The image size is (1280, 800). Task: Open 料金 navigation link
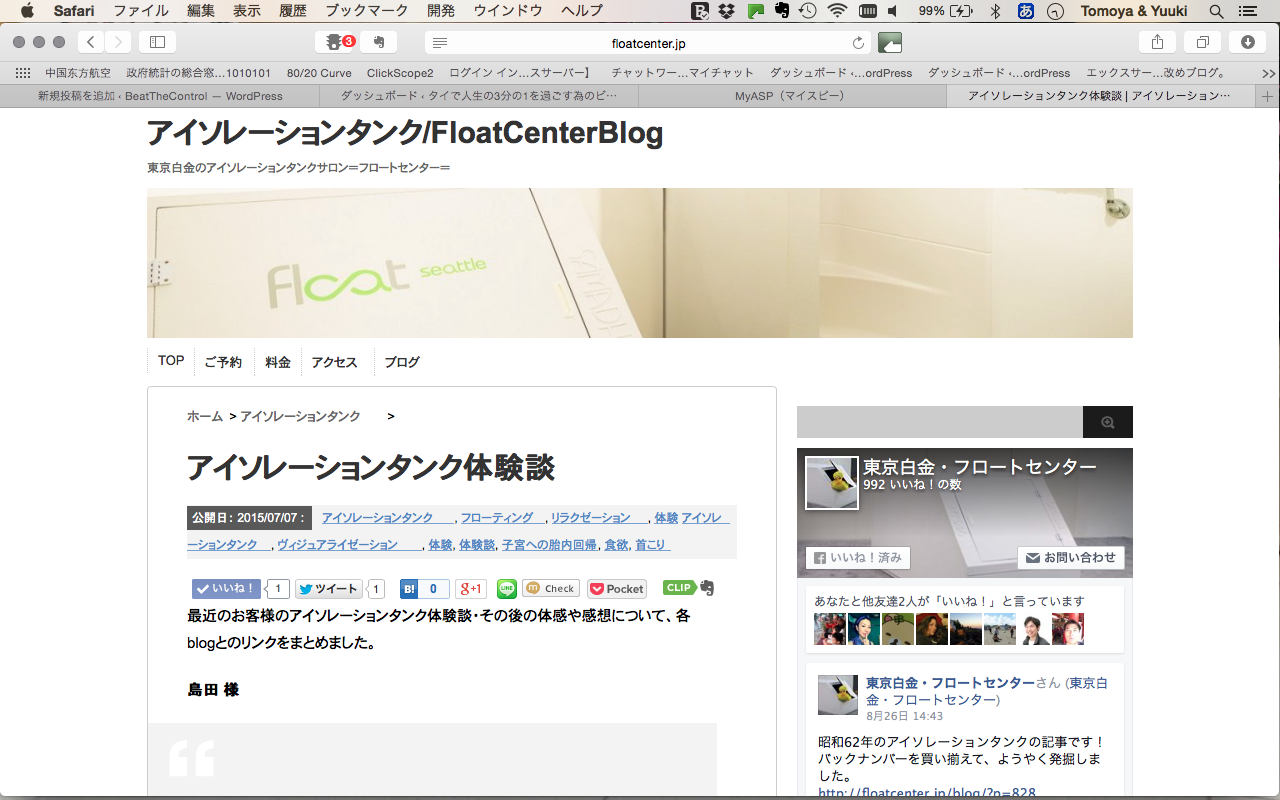pyautogui.click(x=278, y=362)
